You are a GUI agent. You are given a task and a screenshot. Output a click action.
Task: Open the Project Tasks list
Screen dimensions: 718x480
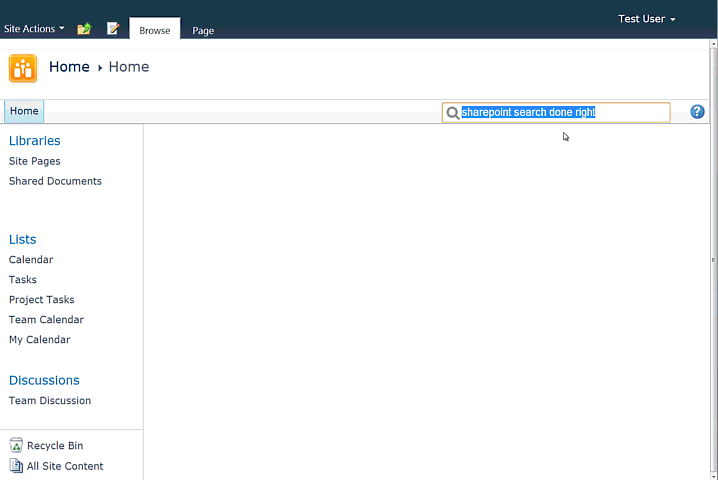(x=42, y=300)
